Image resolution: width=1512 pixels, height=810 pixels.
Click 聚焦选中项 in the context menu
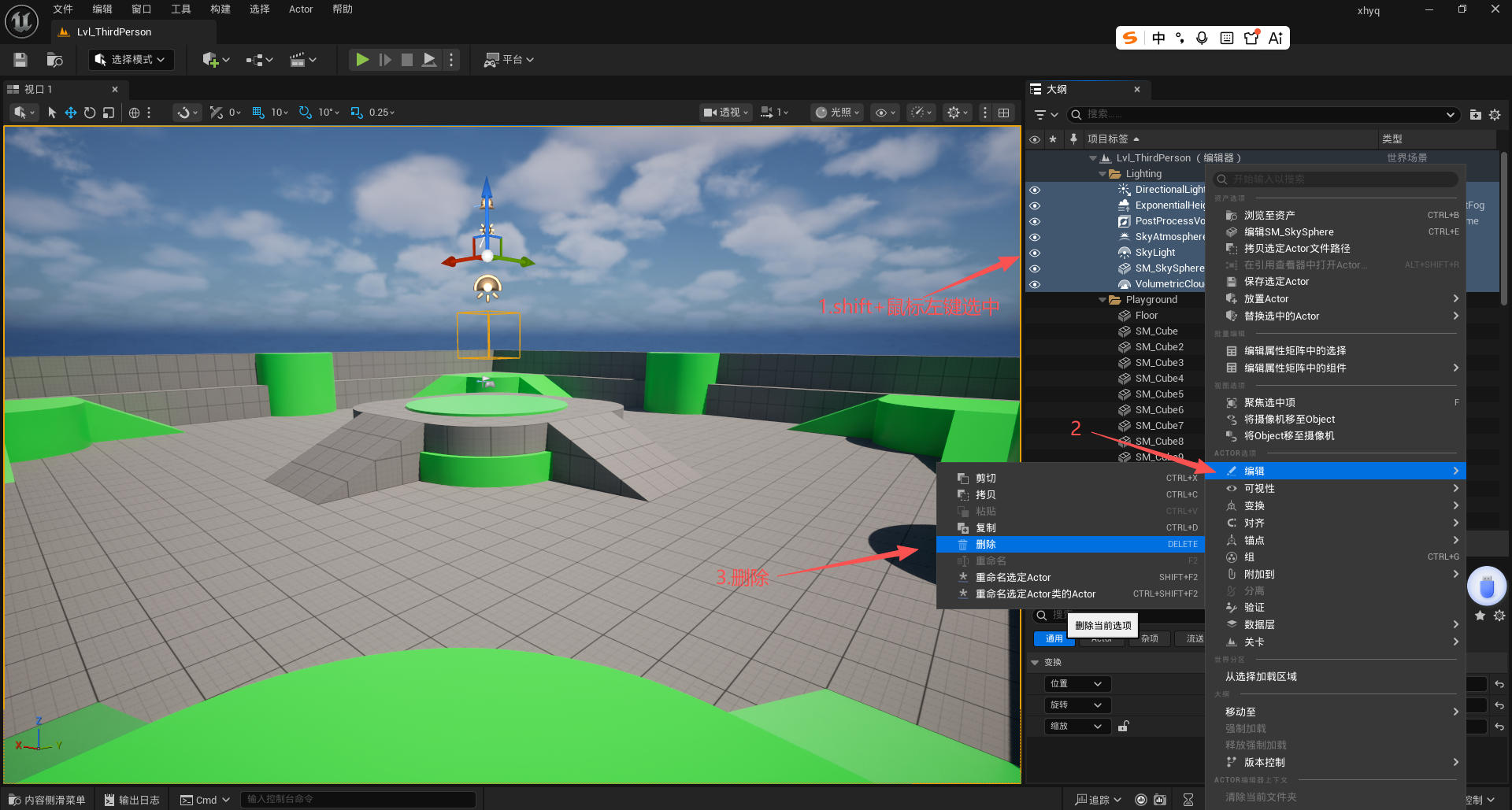tap(1336, 403)
